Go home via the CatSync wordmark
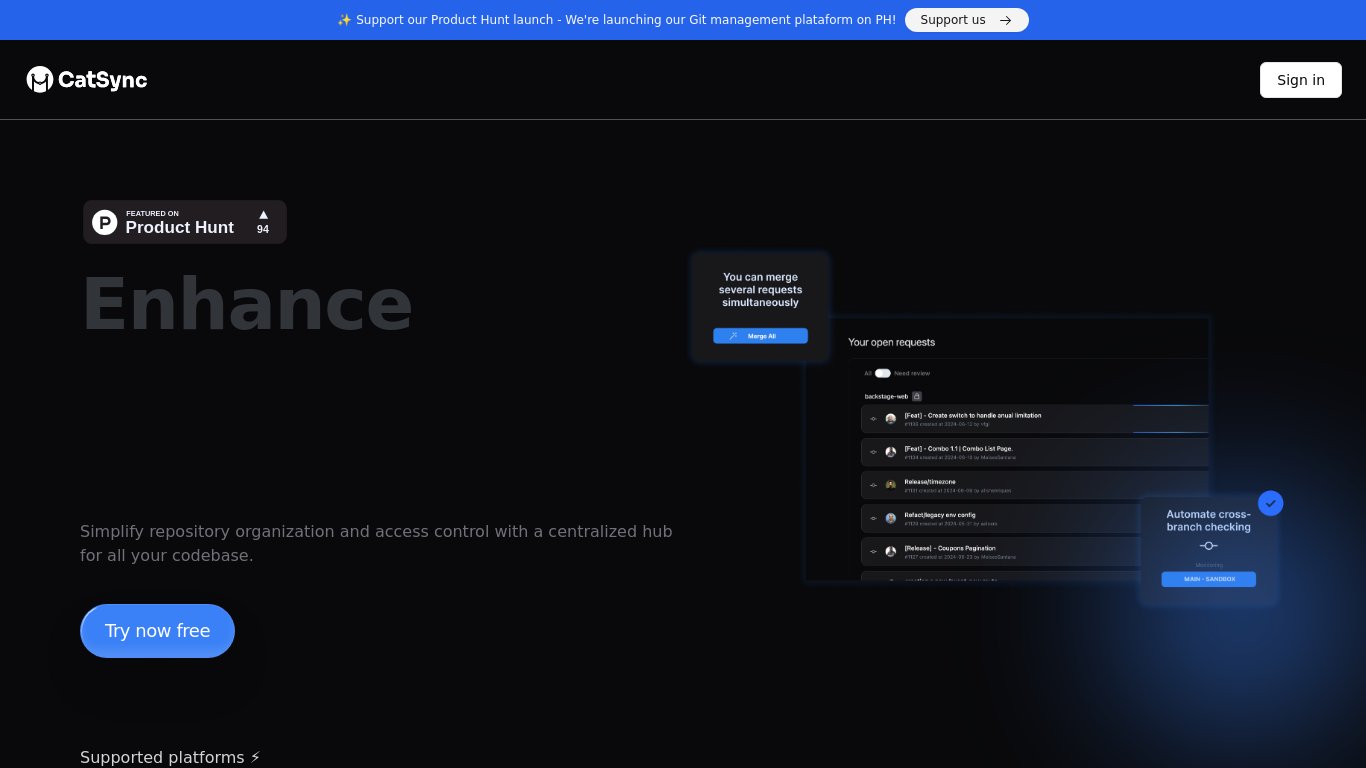The image size is (1366, 768). click(103, 80)
